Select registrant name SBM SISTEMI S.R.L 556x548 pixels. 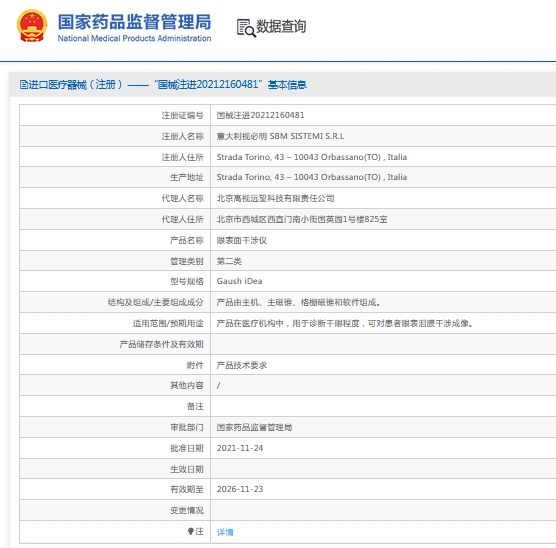280,136
